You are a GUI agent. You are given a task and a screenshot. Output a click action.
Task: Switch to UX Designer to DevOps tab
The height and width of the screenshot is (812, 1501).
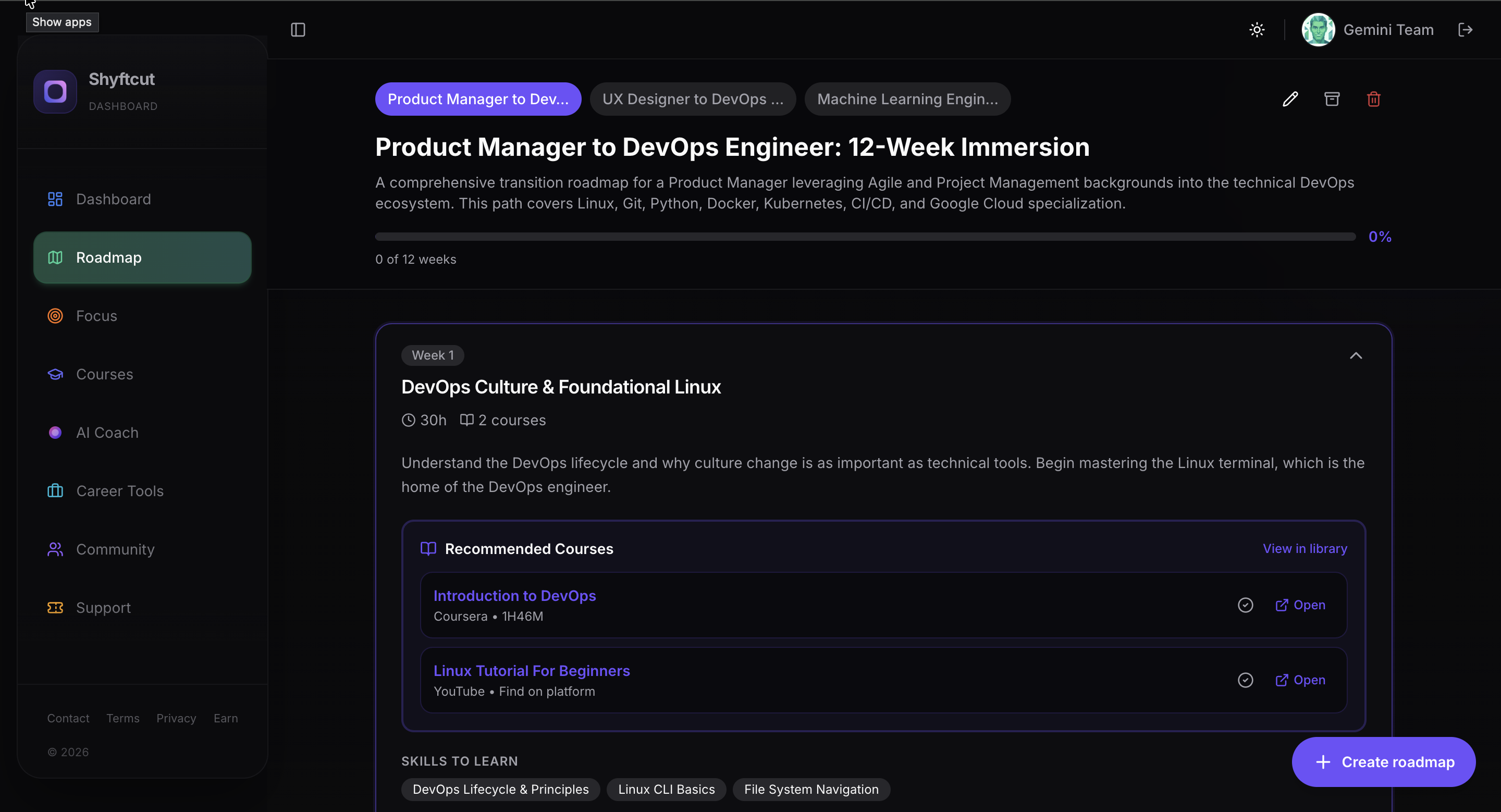coord(692,99)
